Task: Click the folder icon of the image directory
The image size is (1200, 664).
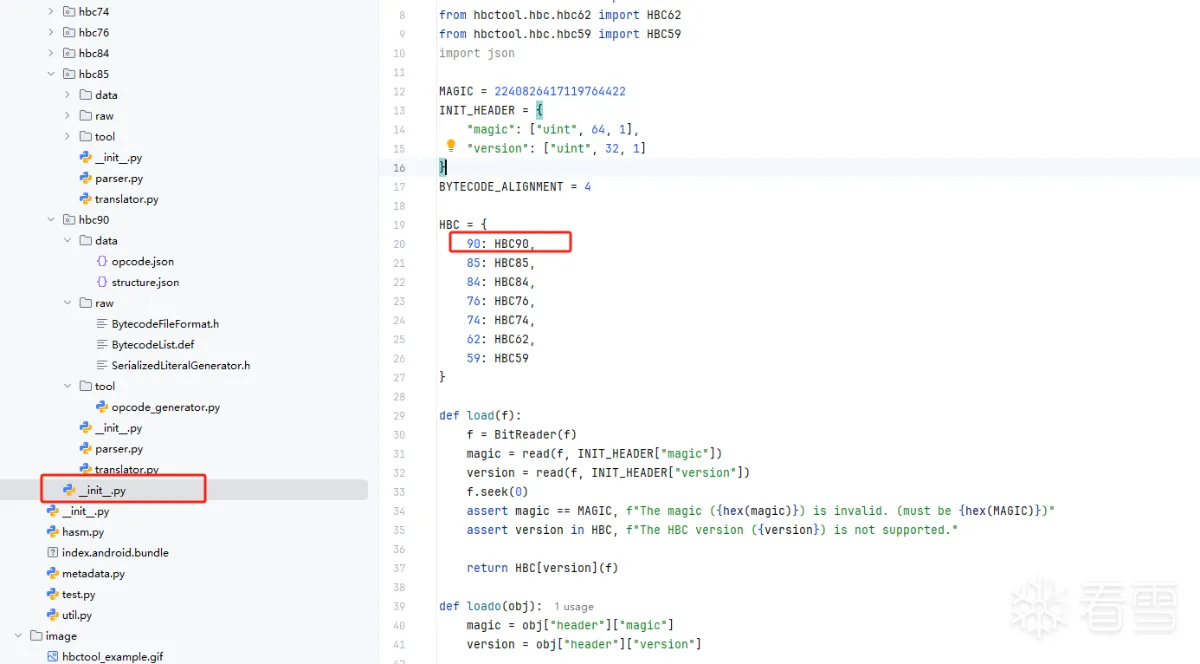Action: (36, 636)
